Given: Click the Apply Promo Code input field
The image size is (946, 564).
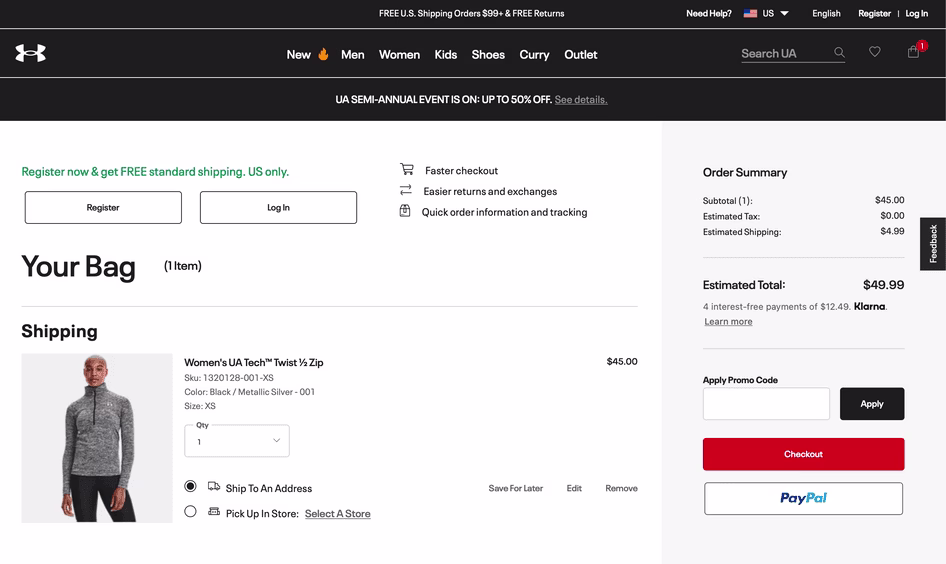Looking at the screenshot, I should coord(766,404).
